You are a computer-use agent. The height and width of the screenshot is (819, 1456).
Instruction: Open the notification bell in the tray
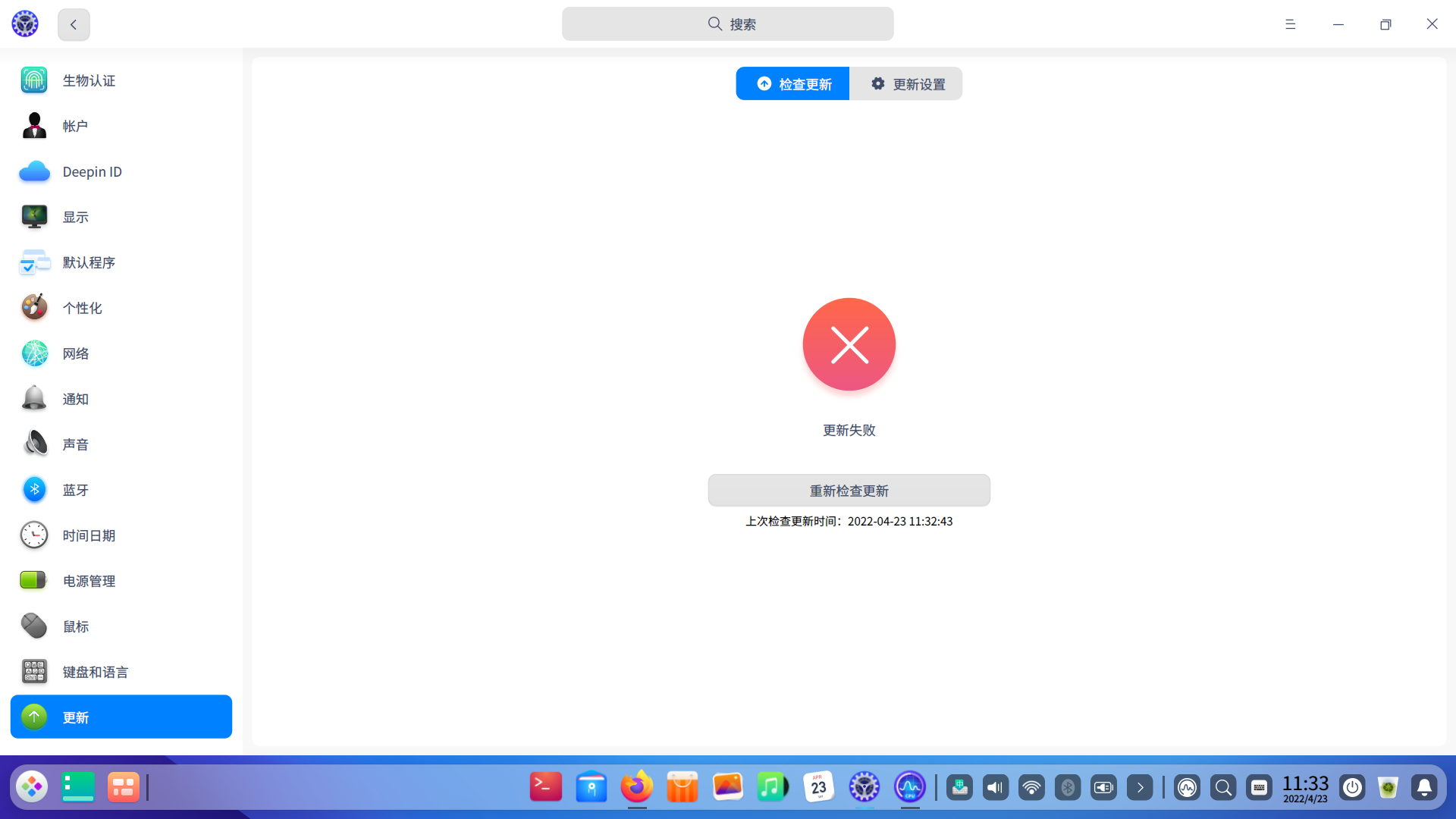pyautogui.click(x=1425, y=787)
